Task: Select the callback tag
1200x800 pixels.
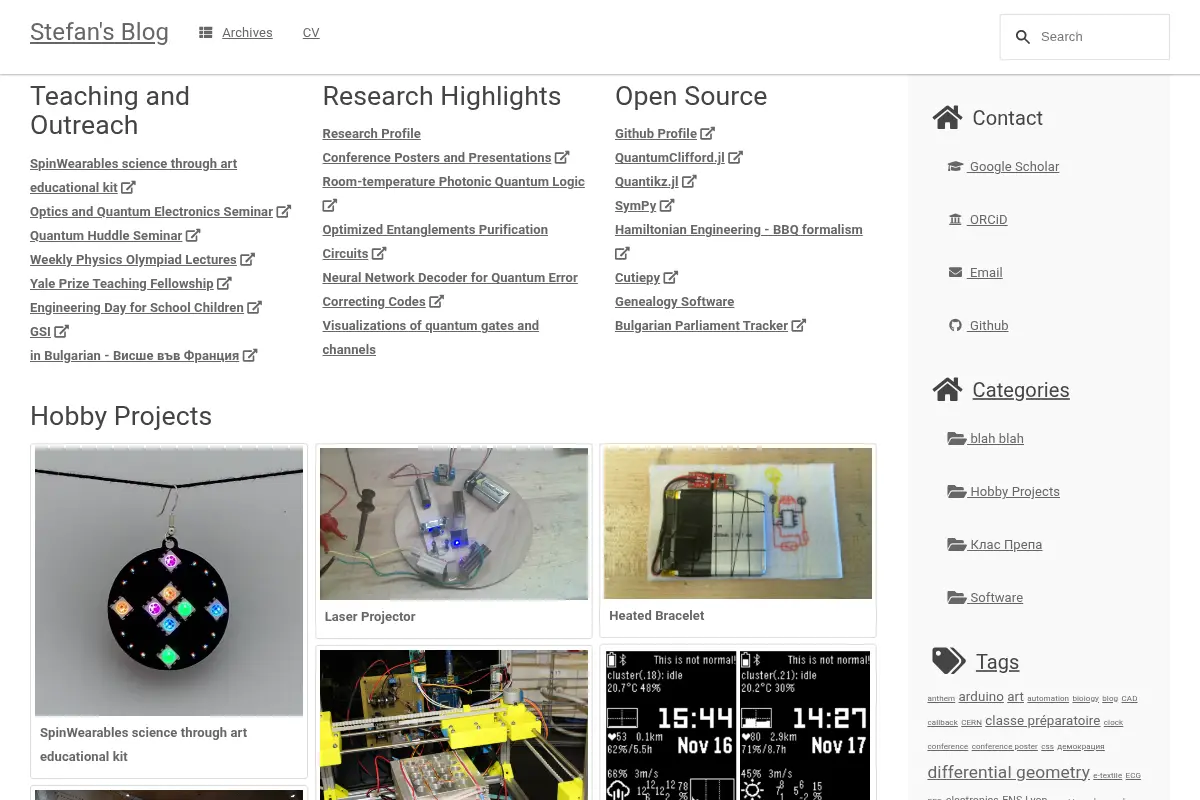Action: click(942, 723)
